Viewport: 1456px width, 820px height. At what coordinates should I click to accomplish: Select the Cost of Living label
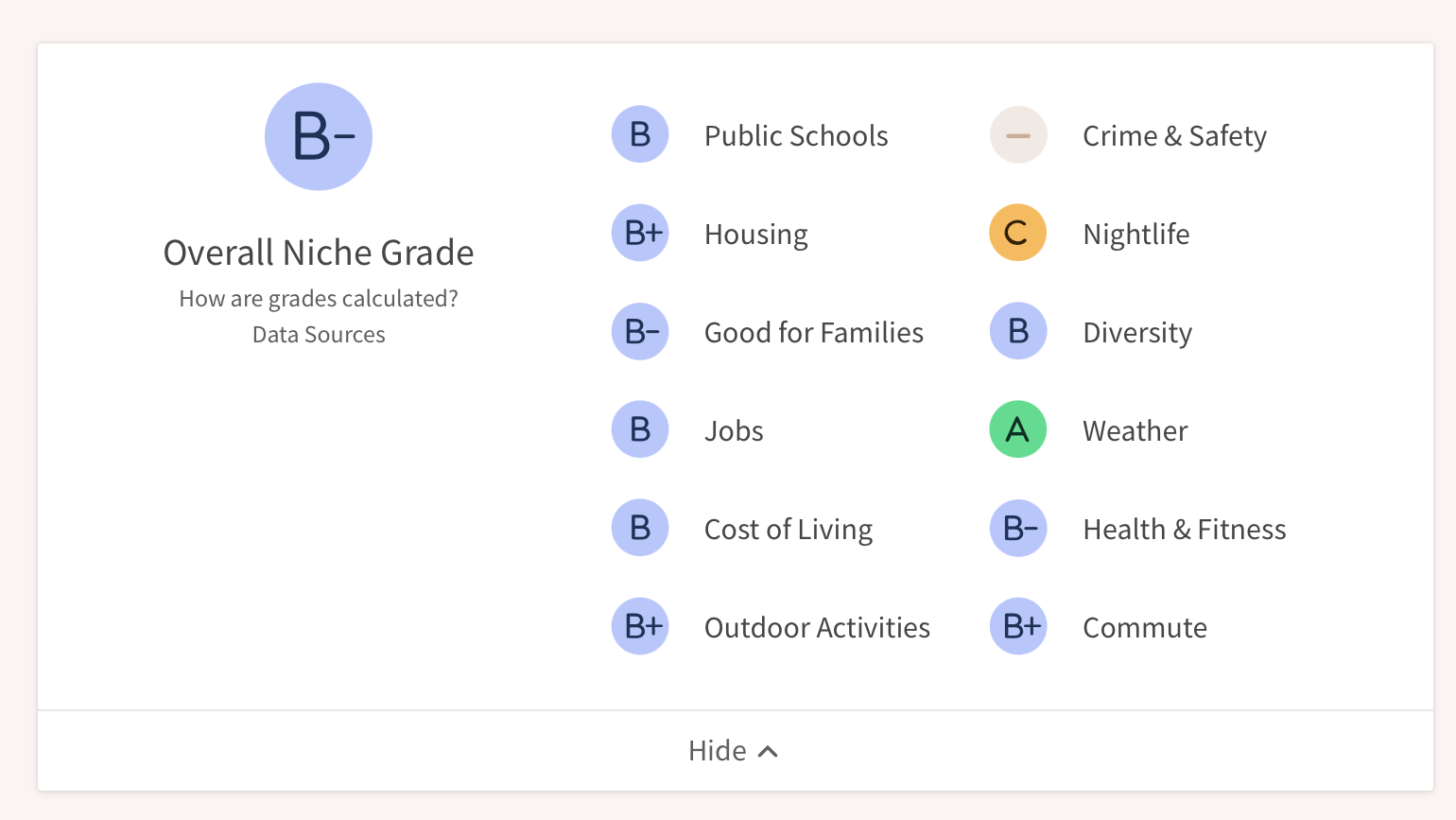pos(788,530)
